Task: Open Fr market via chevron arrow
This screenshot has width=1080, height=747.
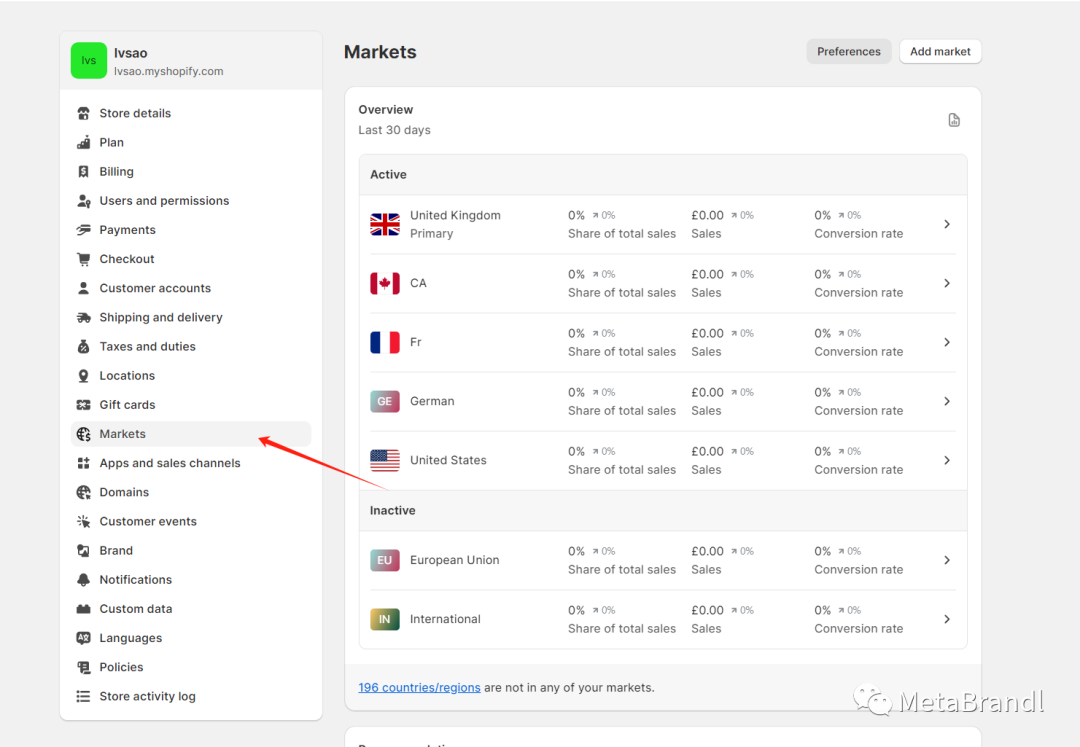Action: [x=947, y=342]
